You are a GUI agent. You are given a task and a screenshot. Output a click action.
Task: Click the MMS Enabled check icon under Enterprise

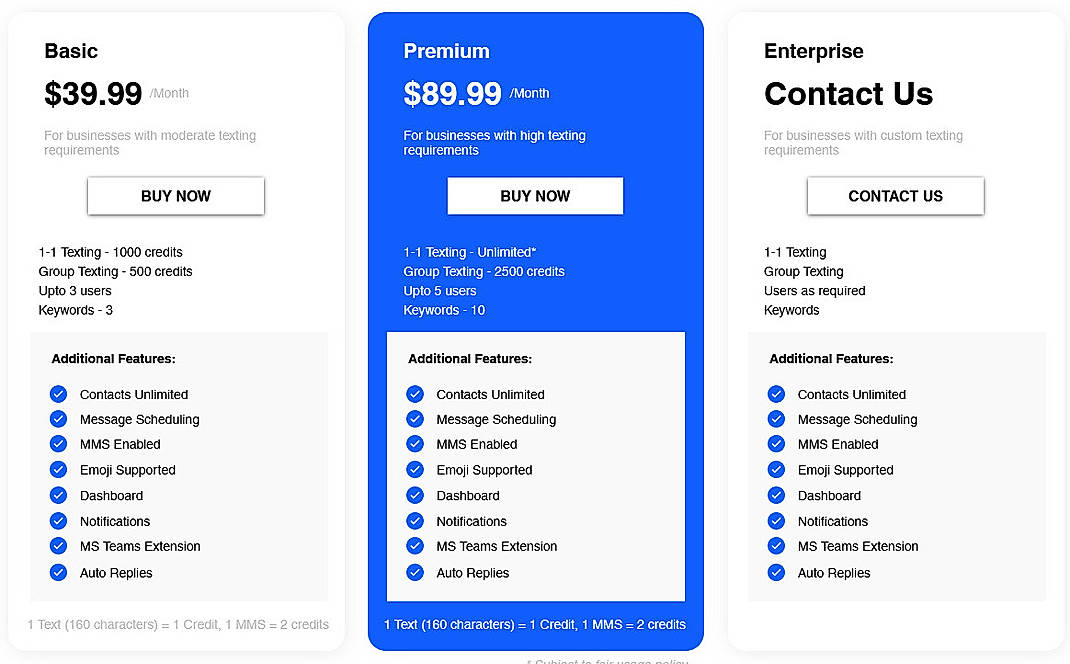776,444
